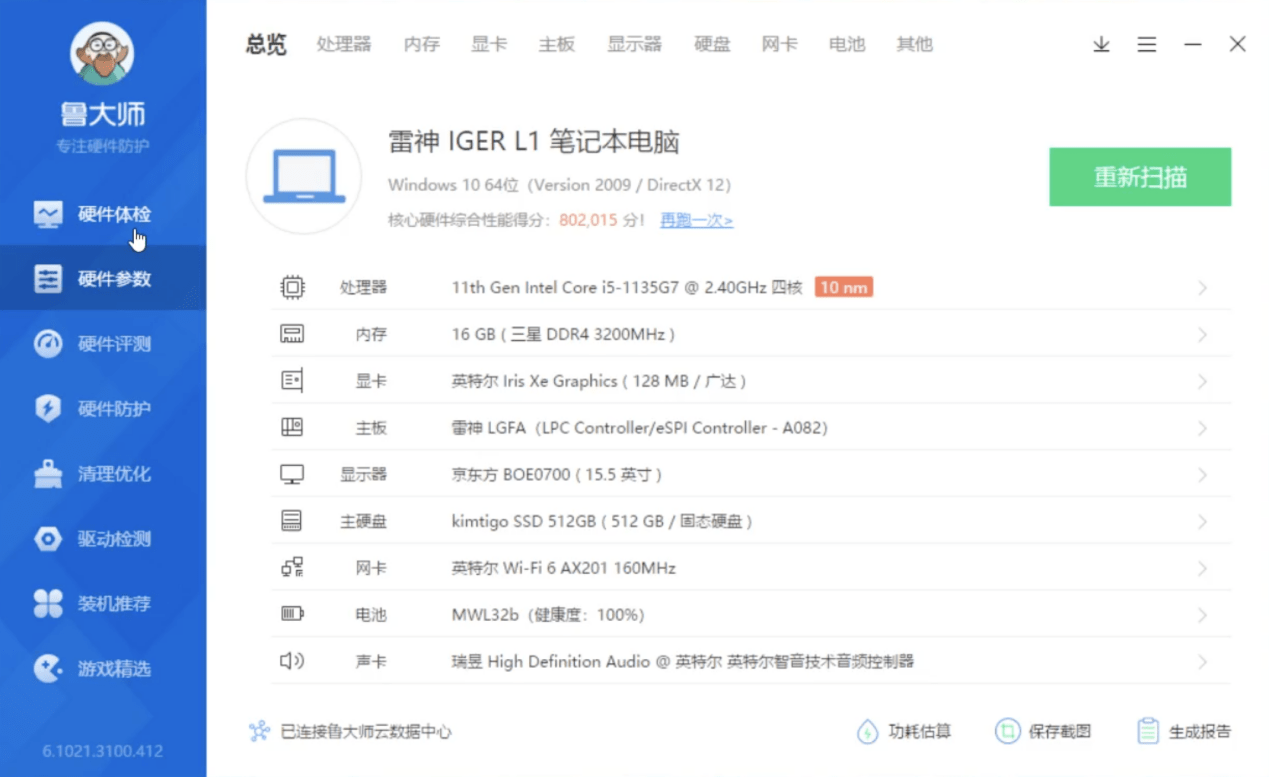
Task: Click the laptop computer icon
Action: (x=304, y=176)
